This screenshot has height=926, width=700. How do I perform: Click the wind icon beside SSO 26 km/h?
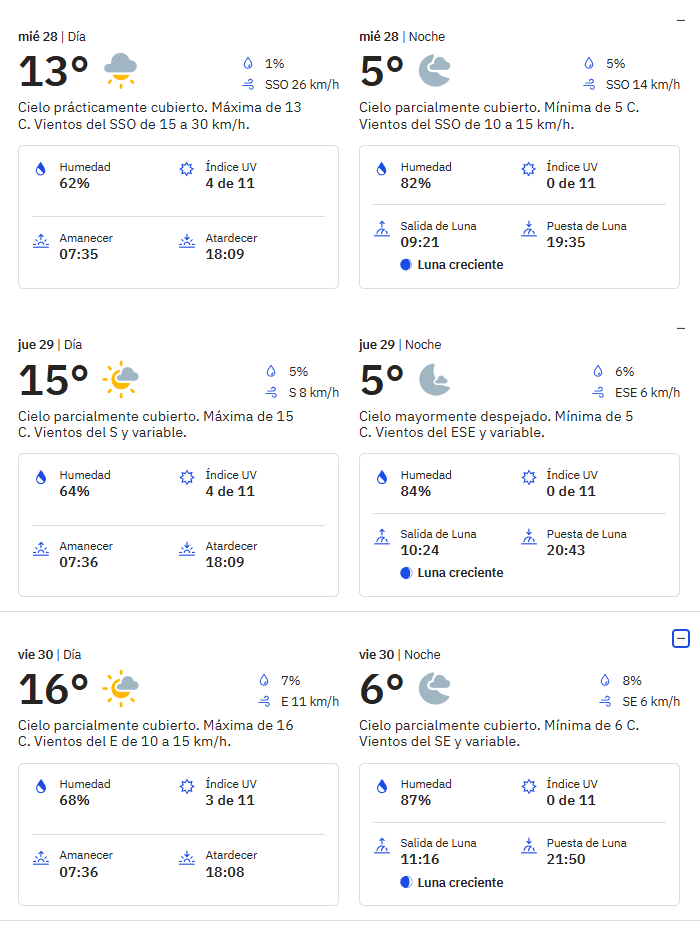(248, 84)
